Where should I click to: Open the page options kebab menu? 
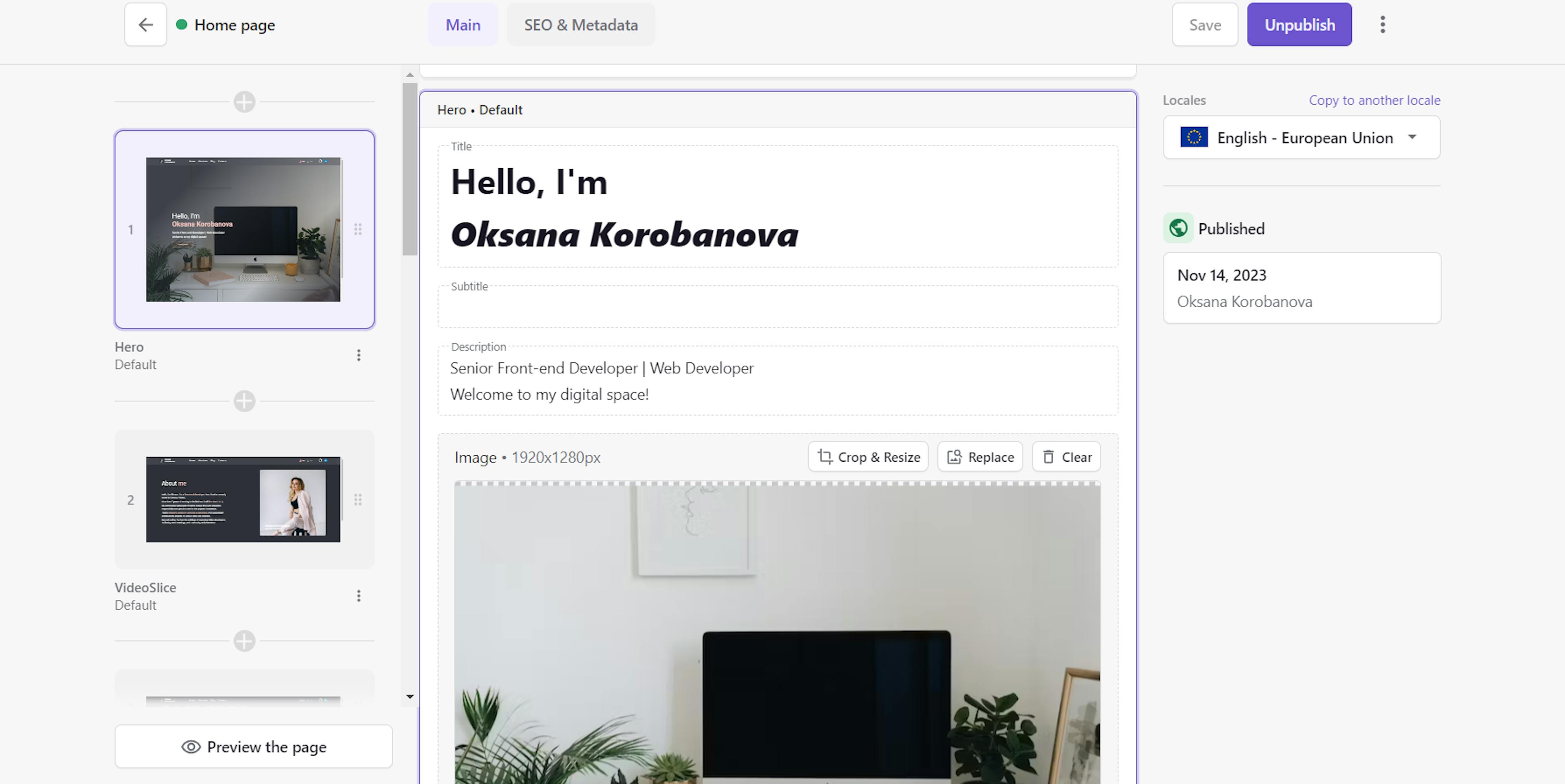[1383, 25]
